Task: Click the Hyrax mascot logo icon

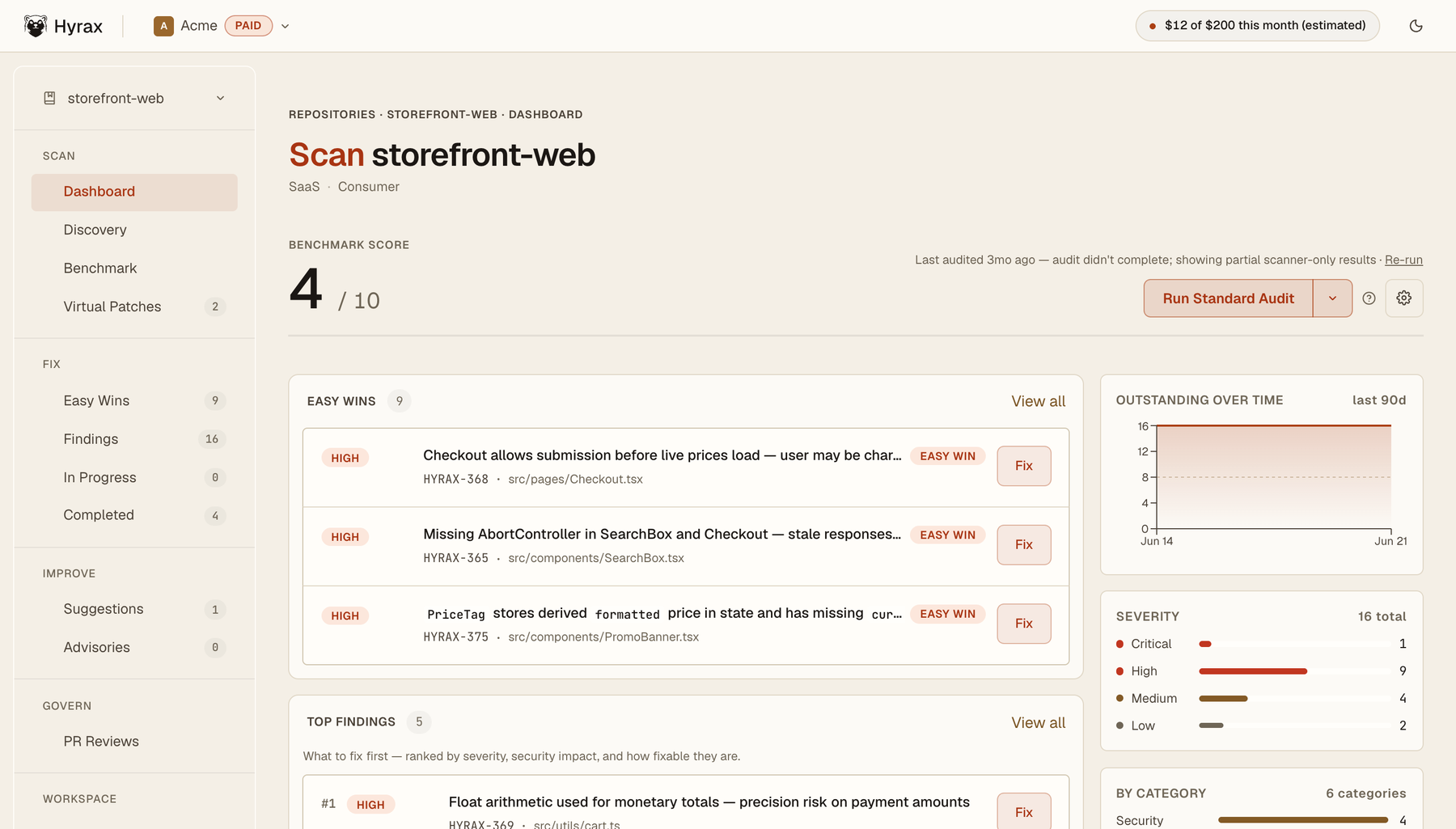Action: tap(36, 26)
